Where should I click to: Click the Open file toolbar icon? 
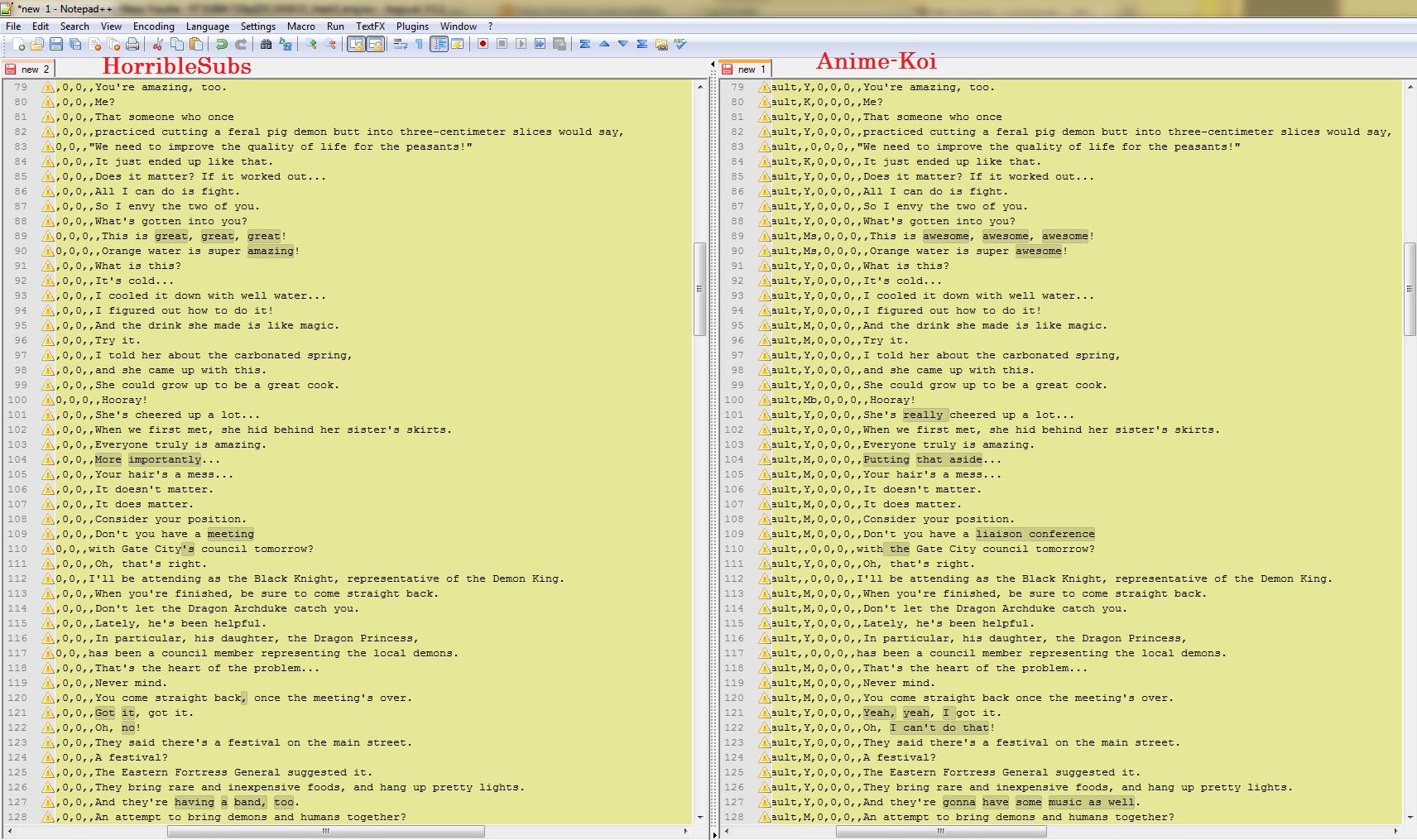(x=37, y=45)
